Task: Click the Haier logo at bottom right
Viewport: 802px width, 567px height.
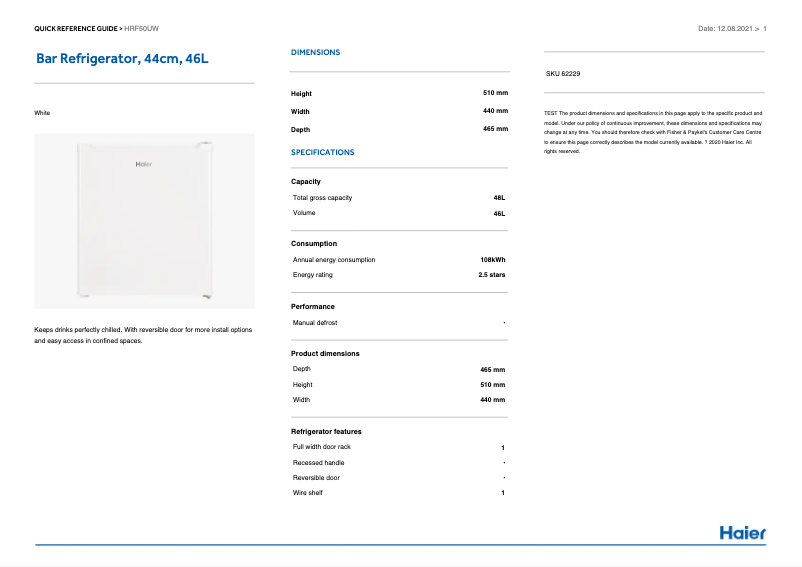Action: tap(742, 532)
